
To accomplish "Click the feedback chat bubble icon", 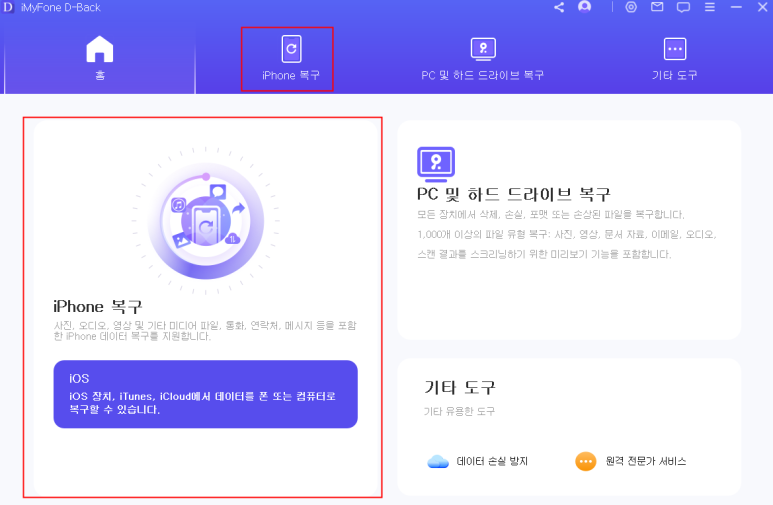I will click(x=683, y=7).
